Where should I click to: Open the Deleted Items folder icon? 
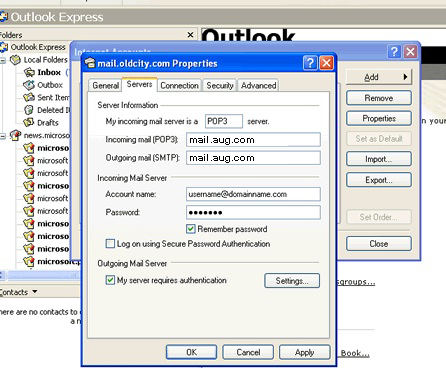coord(29,110)
